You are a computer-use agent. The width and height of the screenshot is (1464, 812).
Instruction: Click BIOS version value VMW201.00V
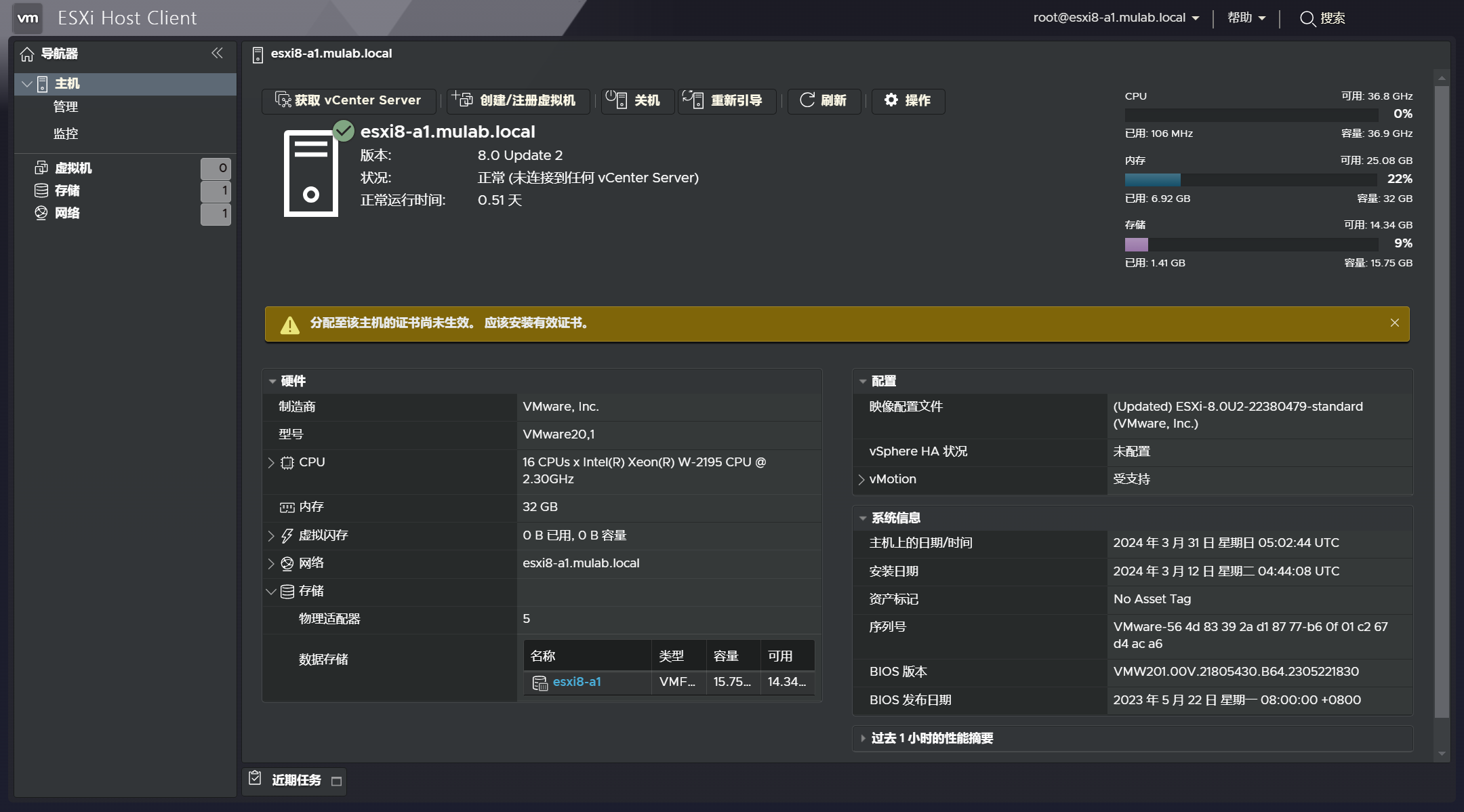click(1236, 672)
